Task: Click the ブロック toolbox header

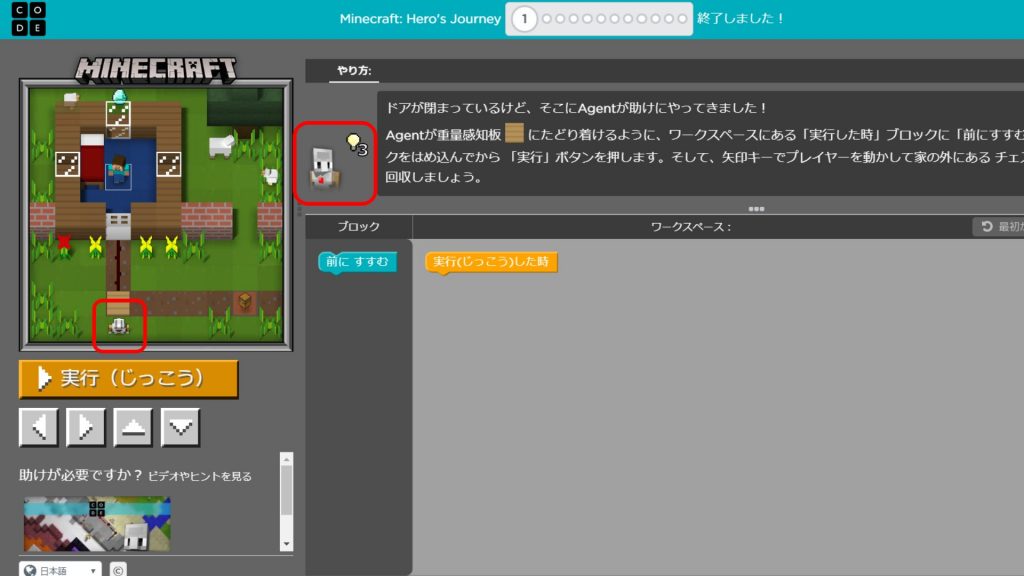Action: click(359, 227)
